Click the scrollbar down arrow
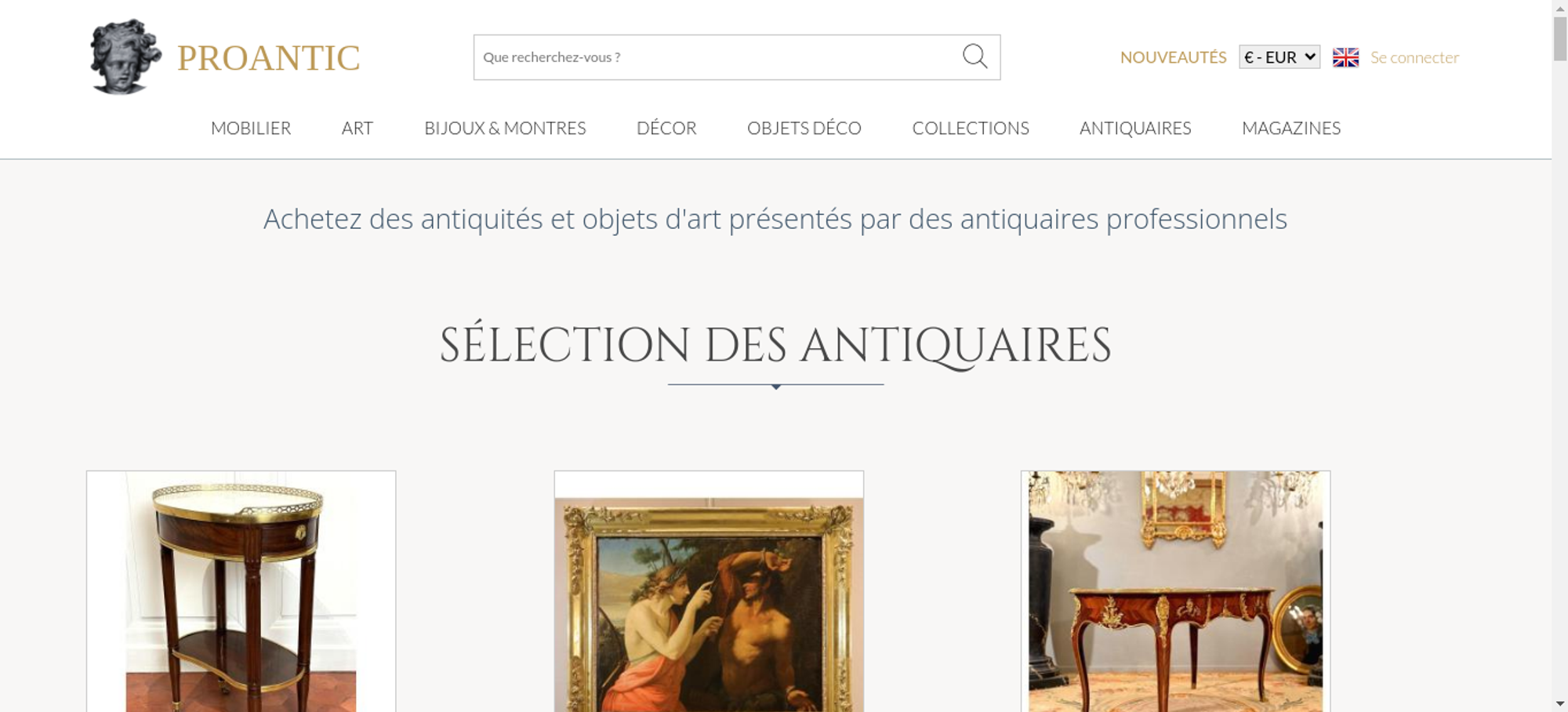Screen dimensions: 1568x712 pos(1559,704)
